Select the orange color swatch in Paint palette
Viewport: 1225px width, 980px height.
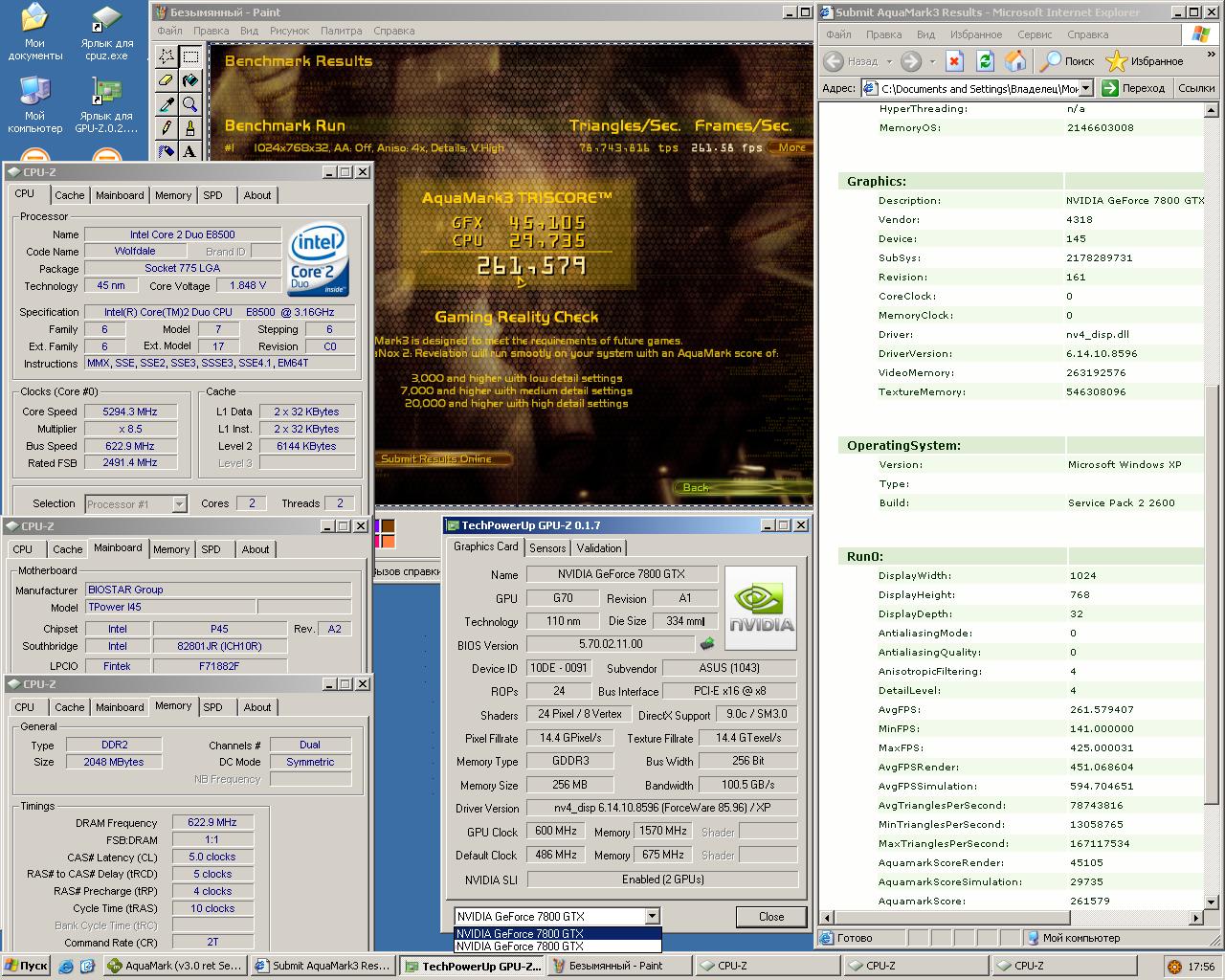(388, 542)
